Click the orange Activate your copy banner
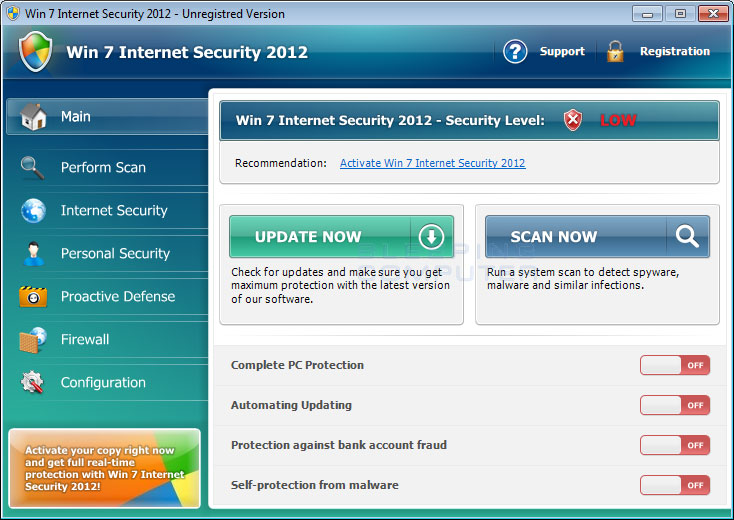 pos(104,468)
